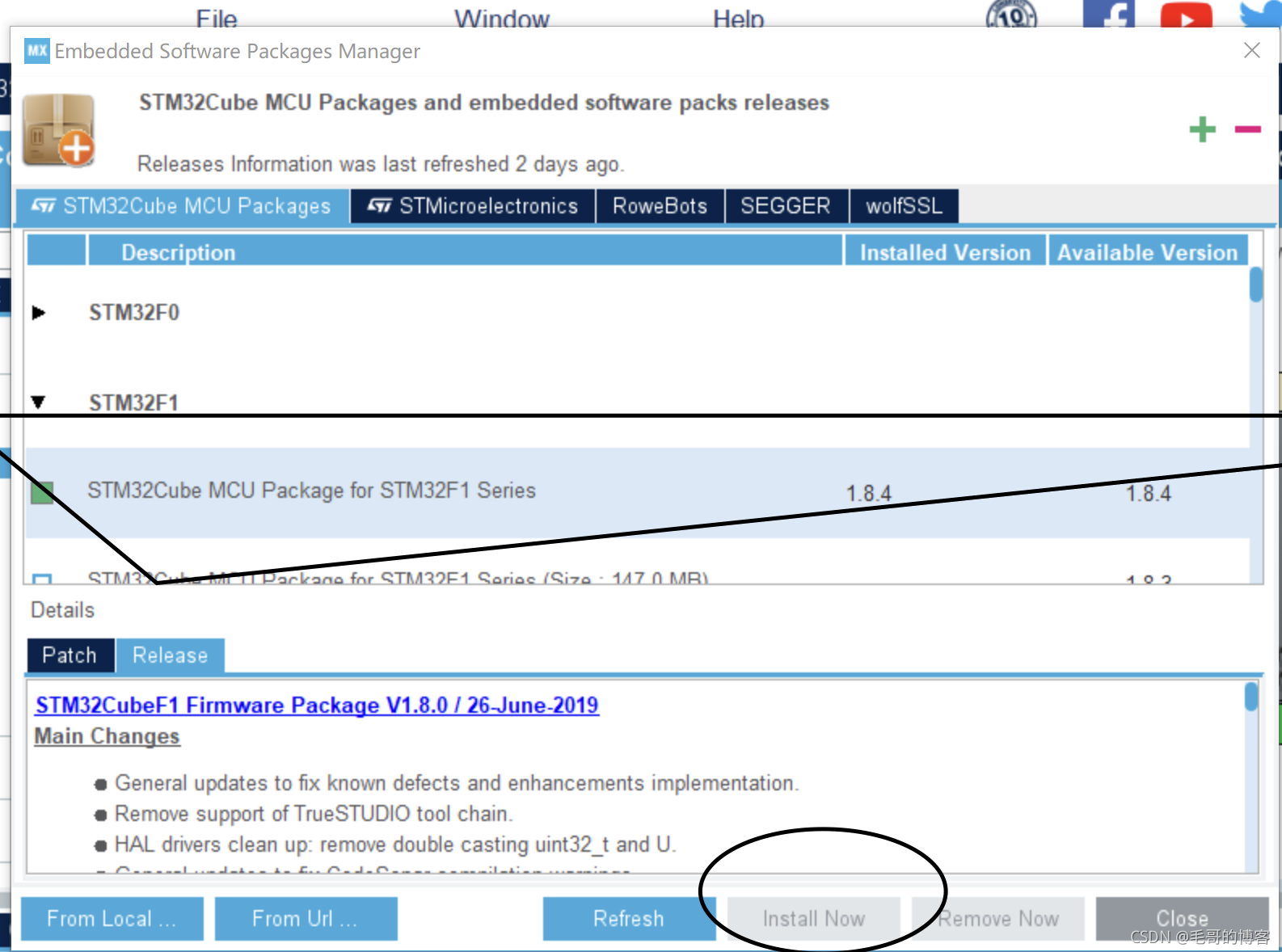Click the Available Version column header
This screenshot has height=952, width=1282.
click(x=1148, y=252)
